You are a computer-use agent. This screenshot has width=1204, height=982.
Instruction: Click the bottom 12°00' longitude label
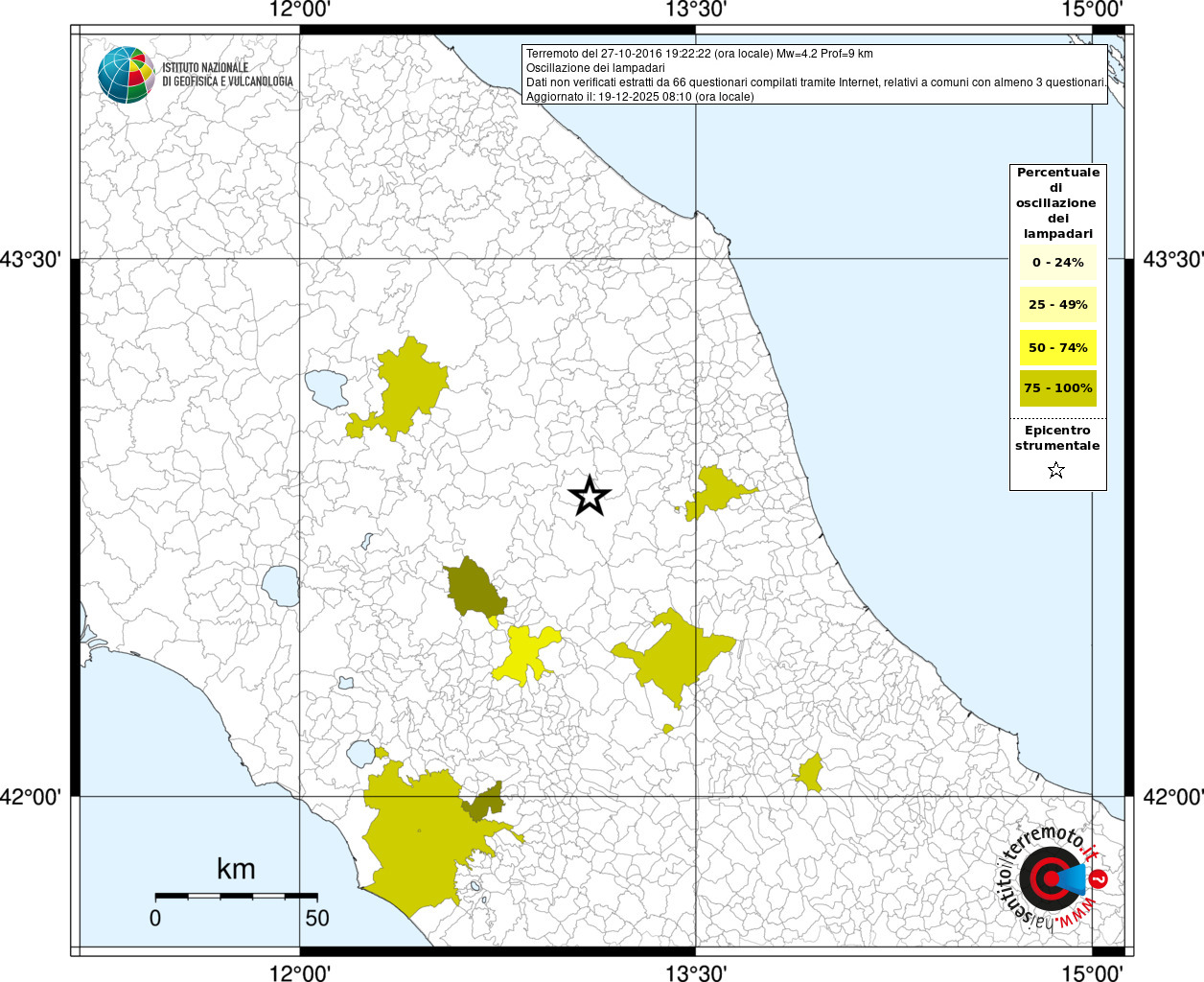300,972
